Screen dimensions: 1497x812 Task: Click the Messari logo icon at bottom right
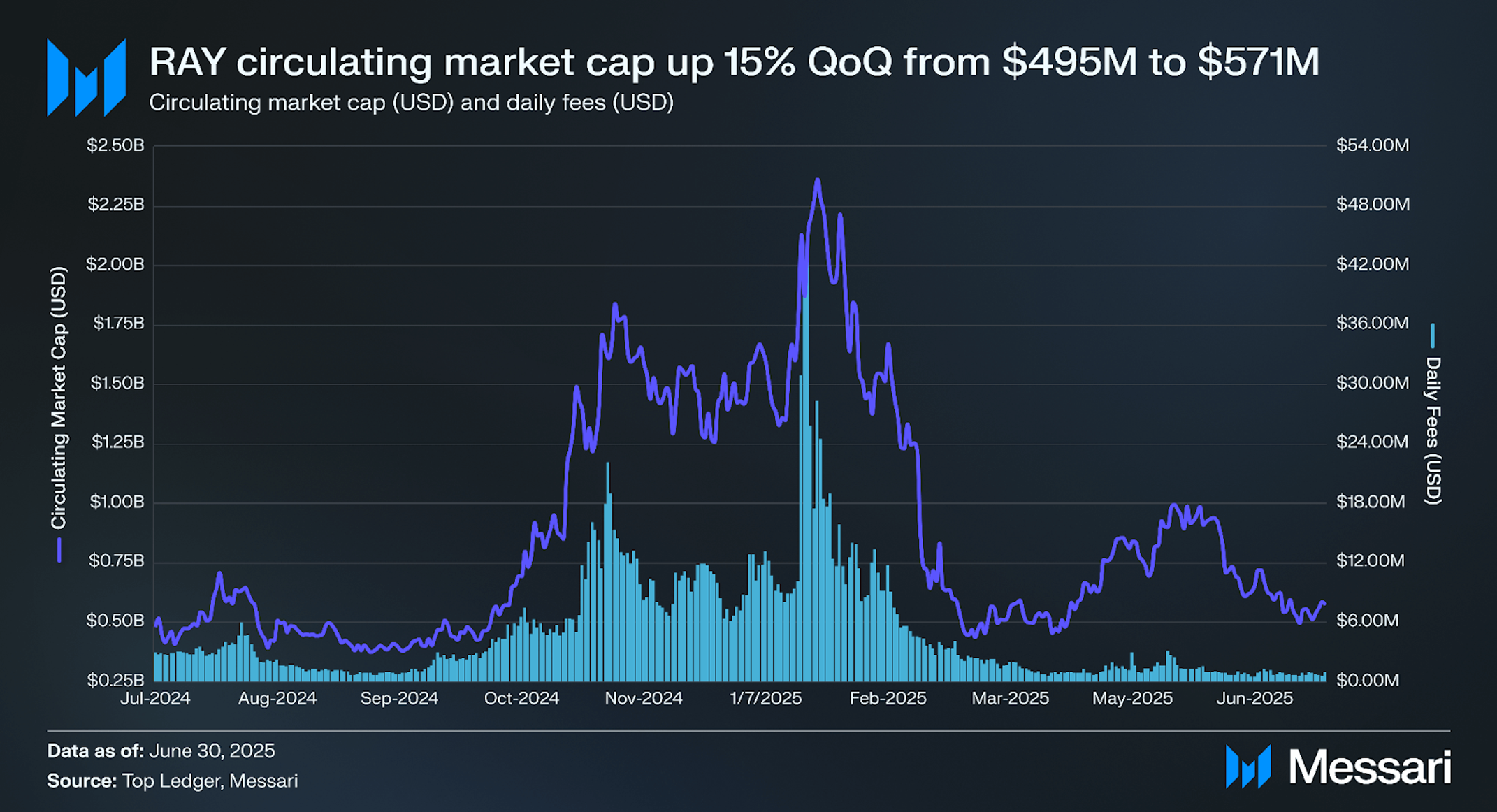(x=1248, y=766)
